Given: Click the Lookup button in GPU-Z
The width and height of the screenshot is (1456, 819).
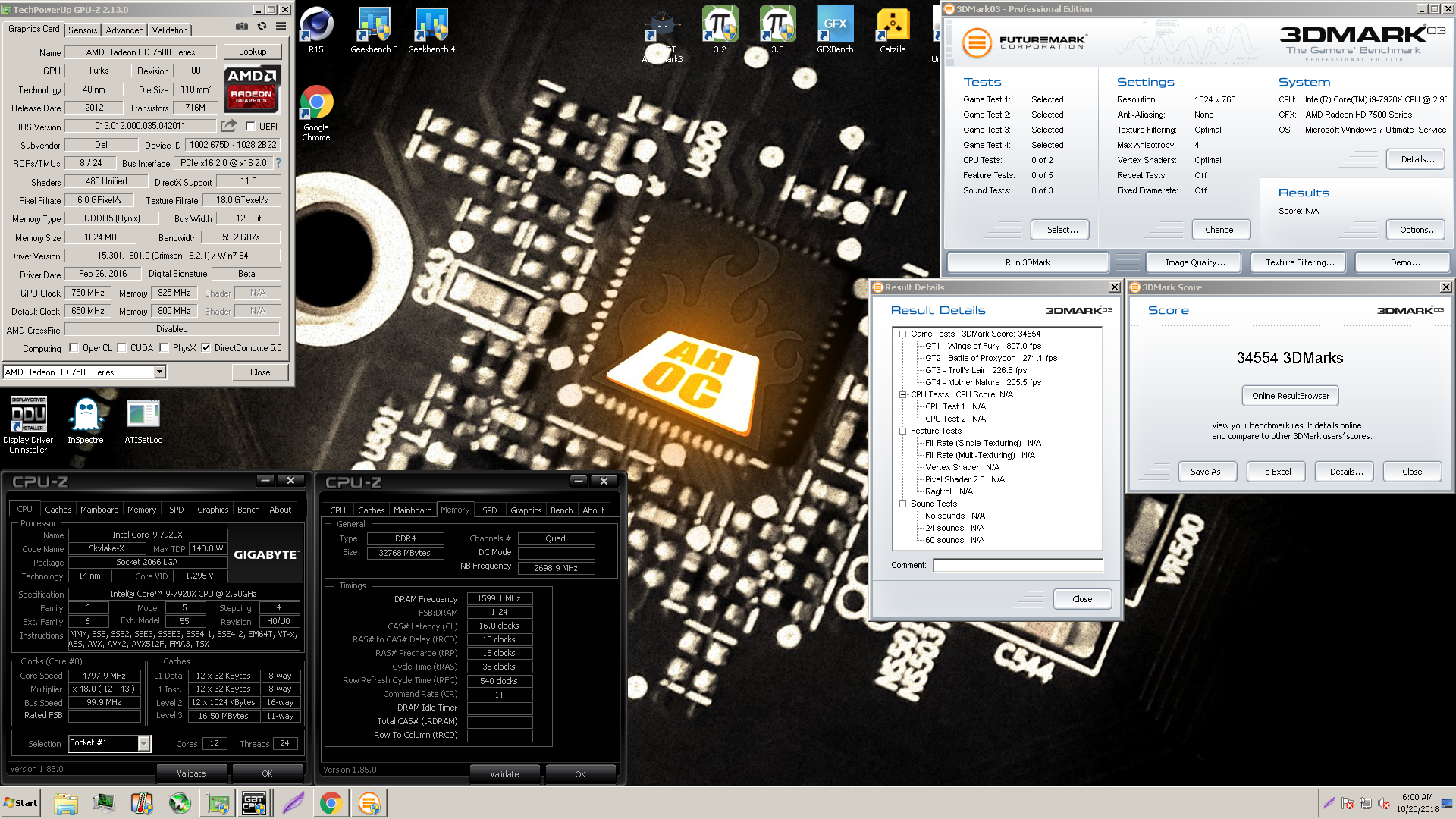Looking at the screenshot, I should click(x=253, y=52).
